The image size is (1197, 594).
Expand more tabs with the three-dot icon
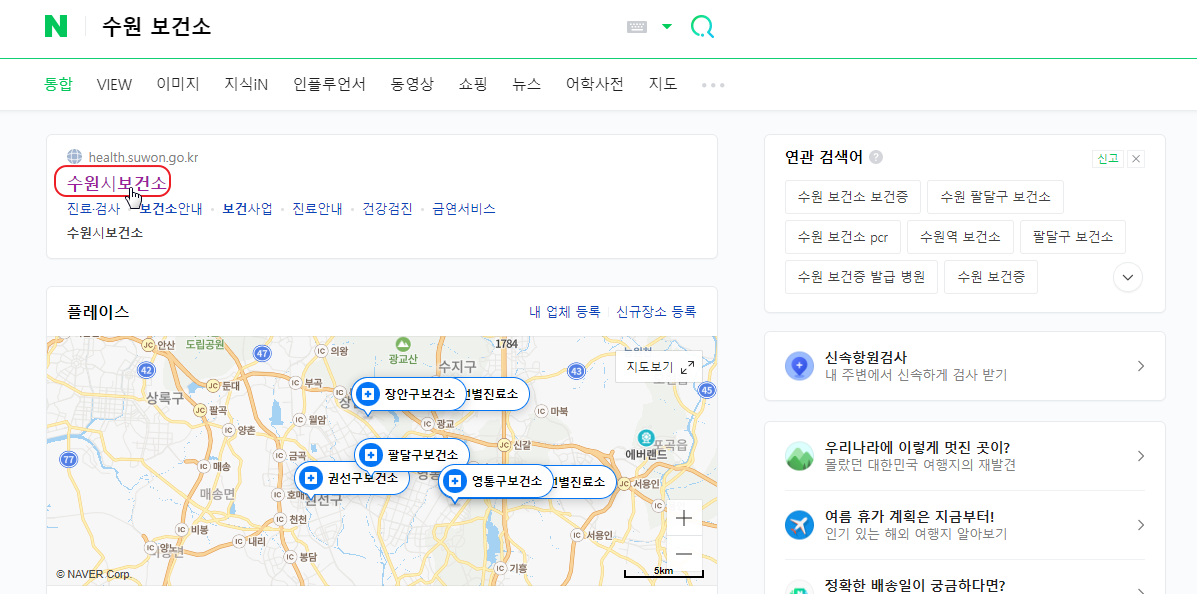click(713, 85)
